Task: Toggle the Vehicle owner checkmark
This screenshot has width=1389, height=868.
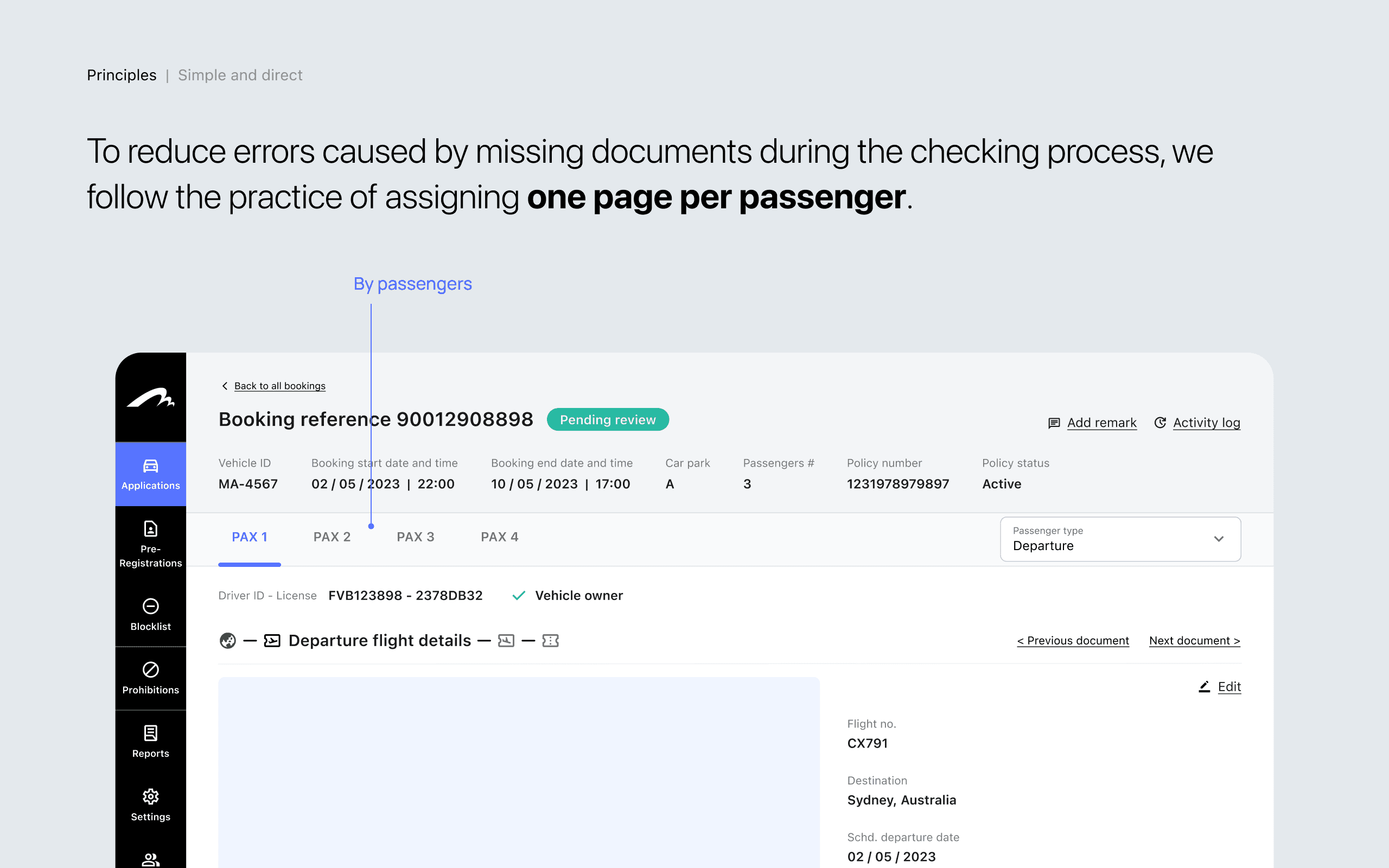Action: click(518, 596)
